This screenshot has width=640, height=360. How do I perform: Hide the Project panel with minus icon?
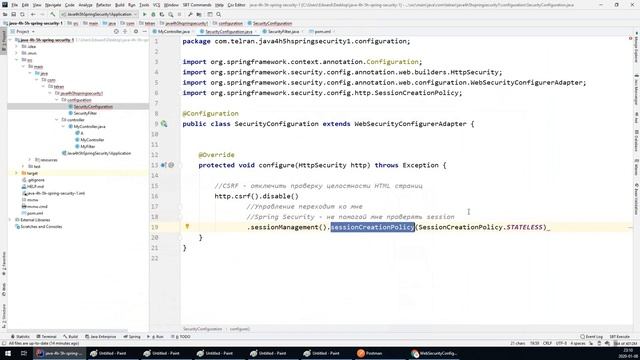[x=144, y=31]
